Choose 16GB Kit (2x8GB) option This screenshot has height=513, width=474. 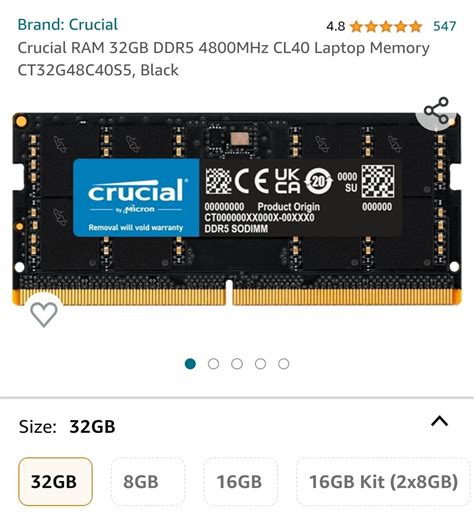pos(383,481)
